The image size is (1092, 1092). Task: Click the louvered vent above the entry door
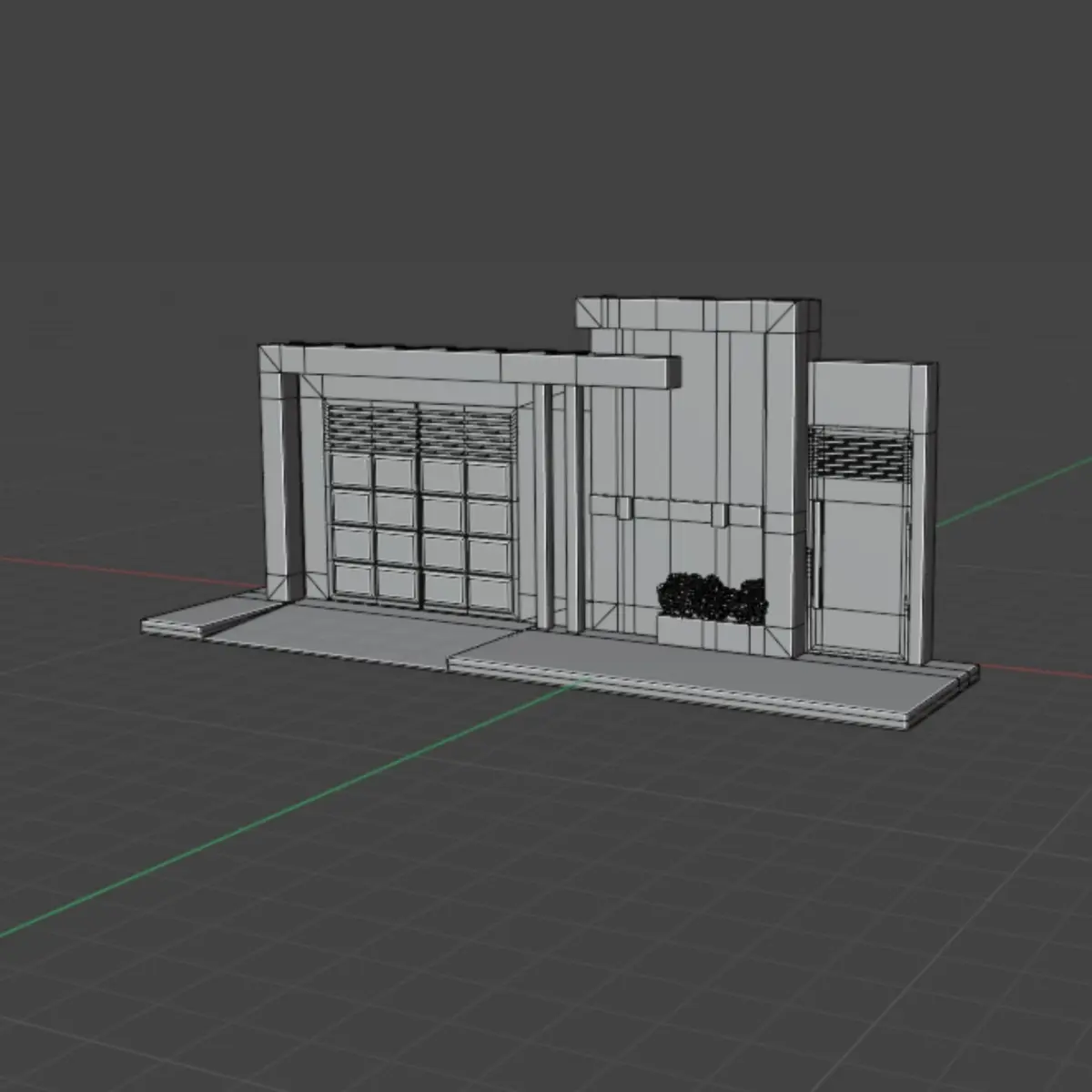point(860,455)
